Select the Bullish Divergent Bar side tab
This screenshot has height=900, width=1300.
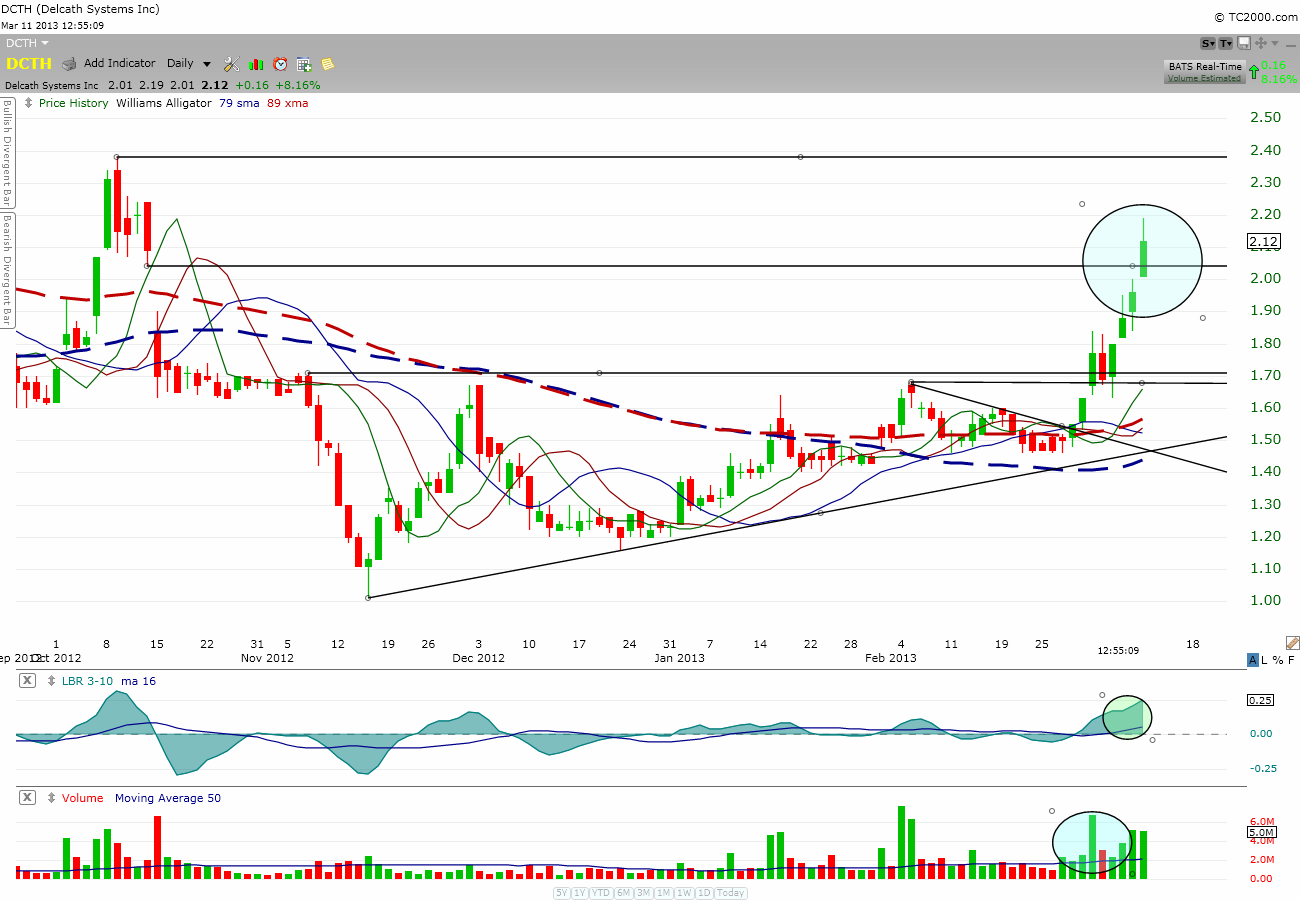point(6,153)
